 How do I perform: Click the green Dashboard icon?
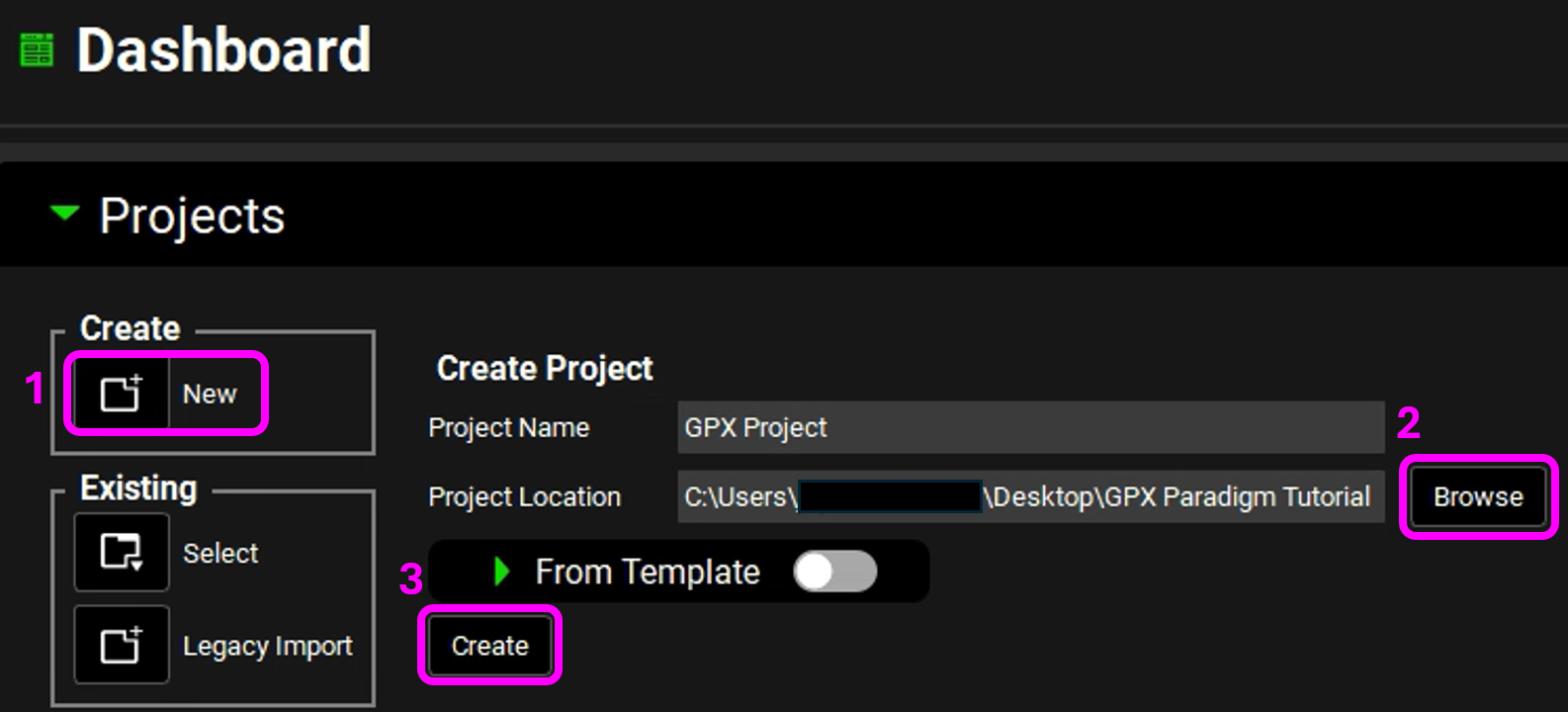pos(37,49)
